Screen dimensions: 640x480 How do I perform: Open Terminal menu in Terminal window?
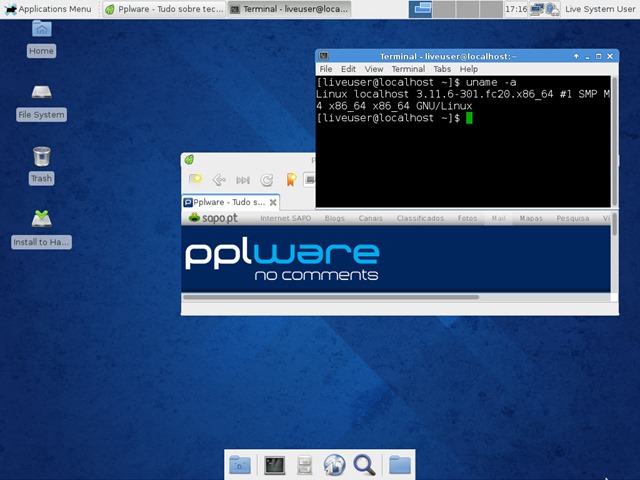click(x=408, y=69)
